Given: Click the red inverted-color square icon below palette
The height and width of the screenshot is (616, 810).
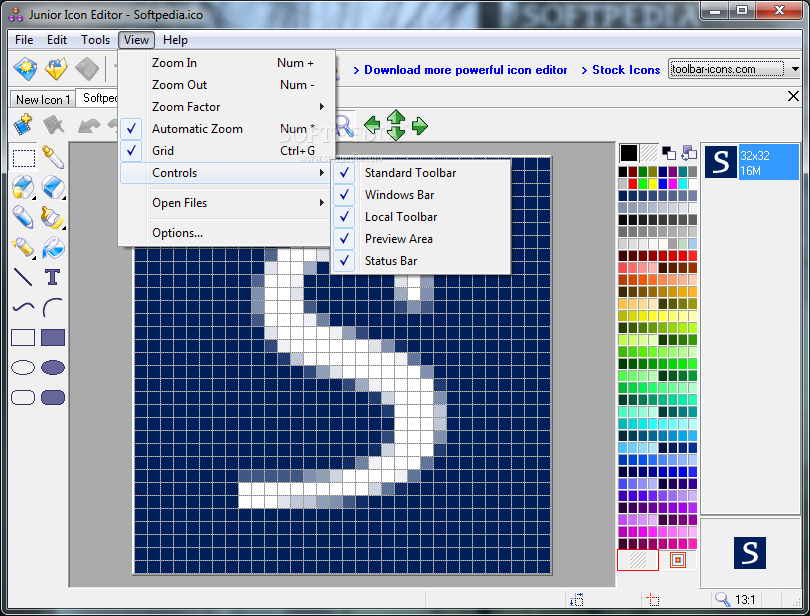Looking at the screenshot, I should click(x=678, y=560).
